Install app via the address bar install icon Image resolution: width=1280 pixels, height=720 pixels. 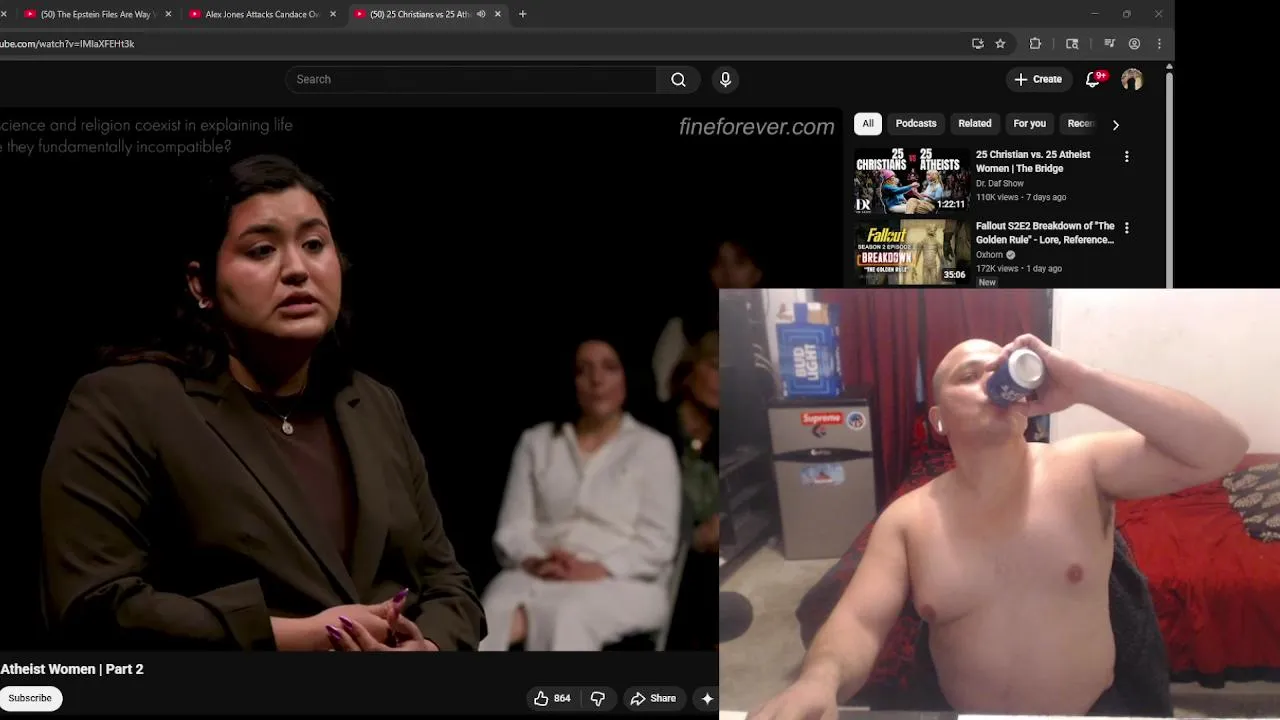[x=977, y=44]
